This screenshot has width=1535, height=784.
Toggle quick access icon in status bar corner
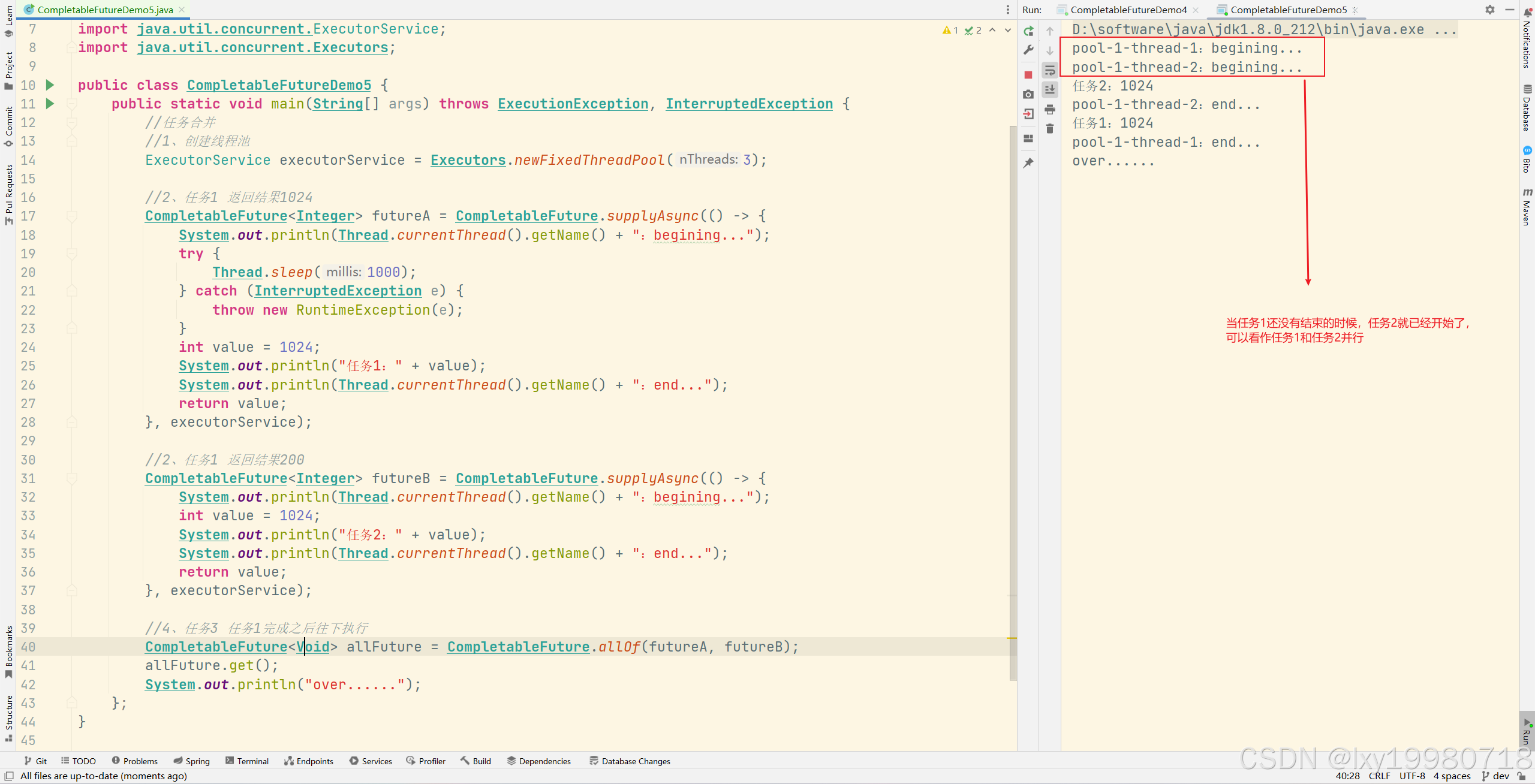coord(9,776)
